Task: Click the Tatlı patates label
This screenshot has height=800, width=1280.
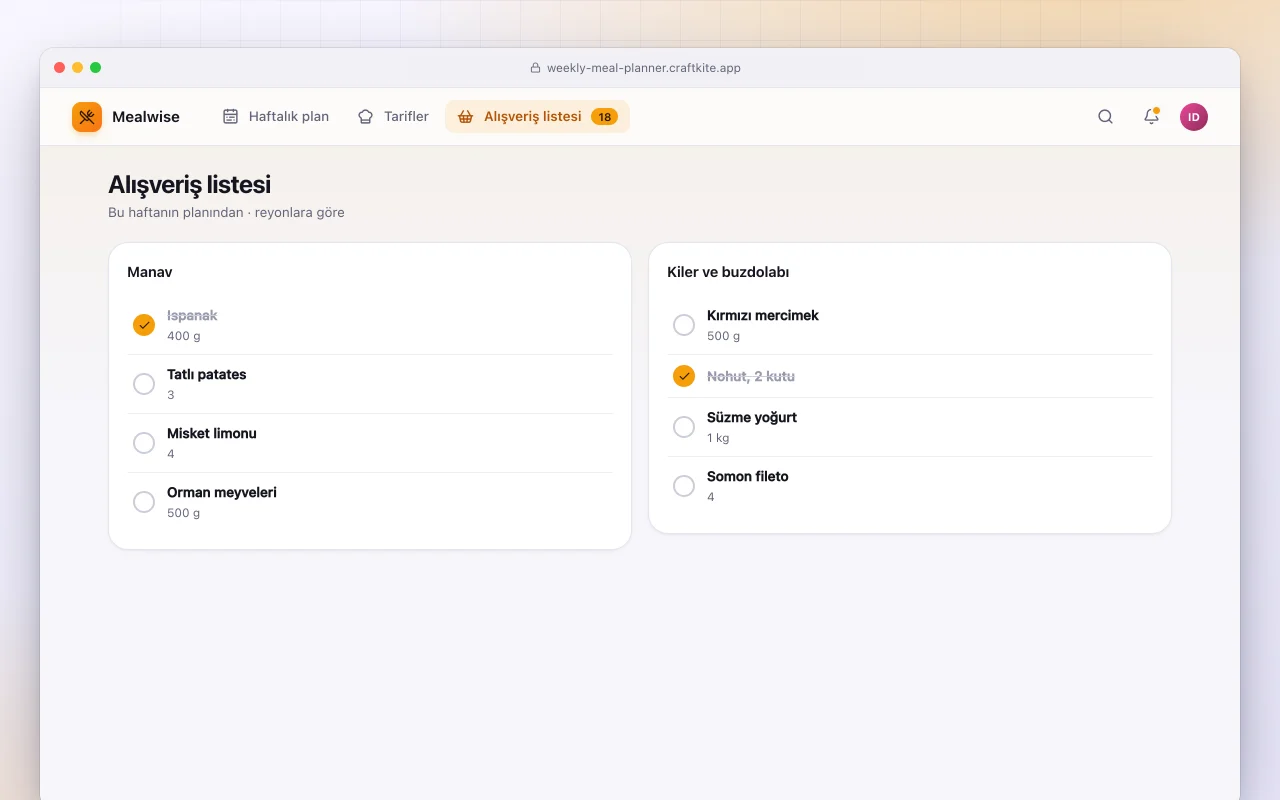Action: [207, 374]
